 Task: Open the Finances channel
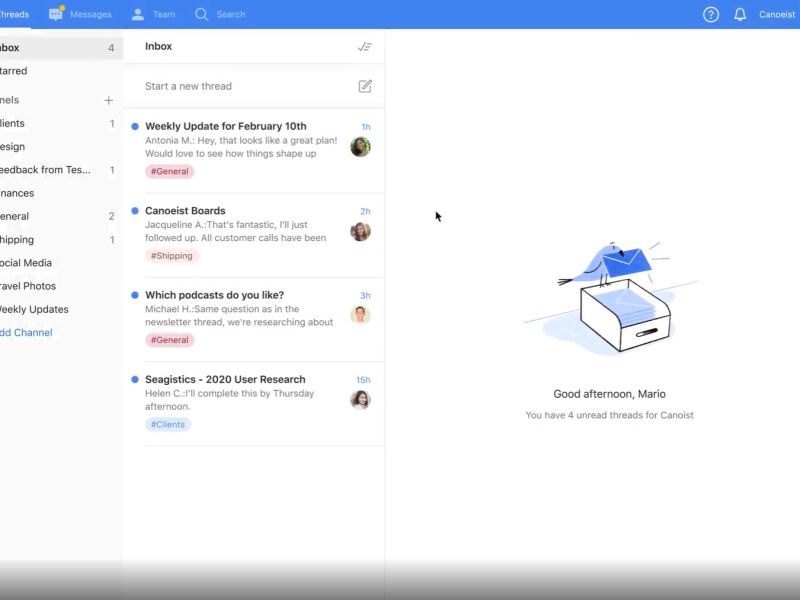[x=61, y=193]
